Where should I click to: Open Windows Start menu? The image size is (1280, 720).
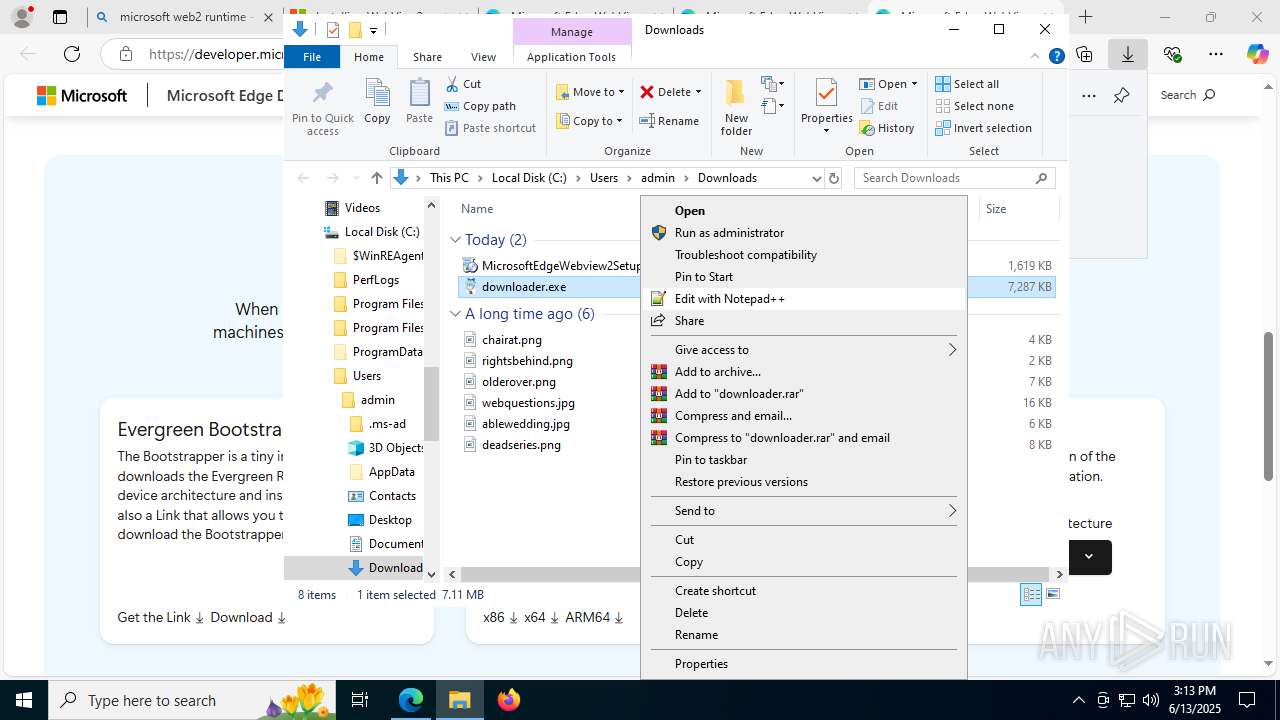coord(24,700)
